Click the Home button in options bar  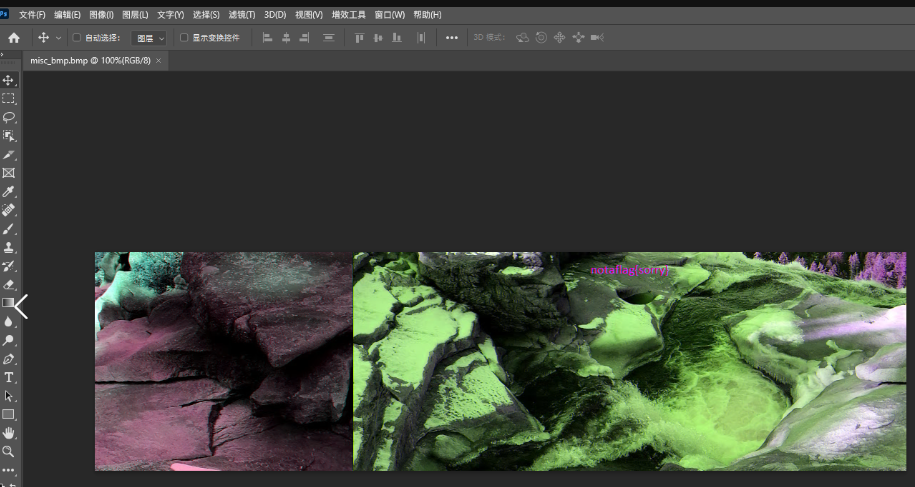click(x=14, y=37)
